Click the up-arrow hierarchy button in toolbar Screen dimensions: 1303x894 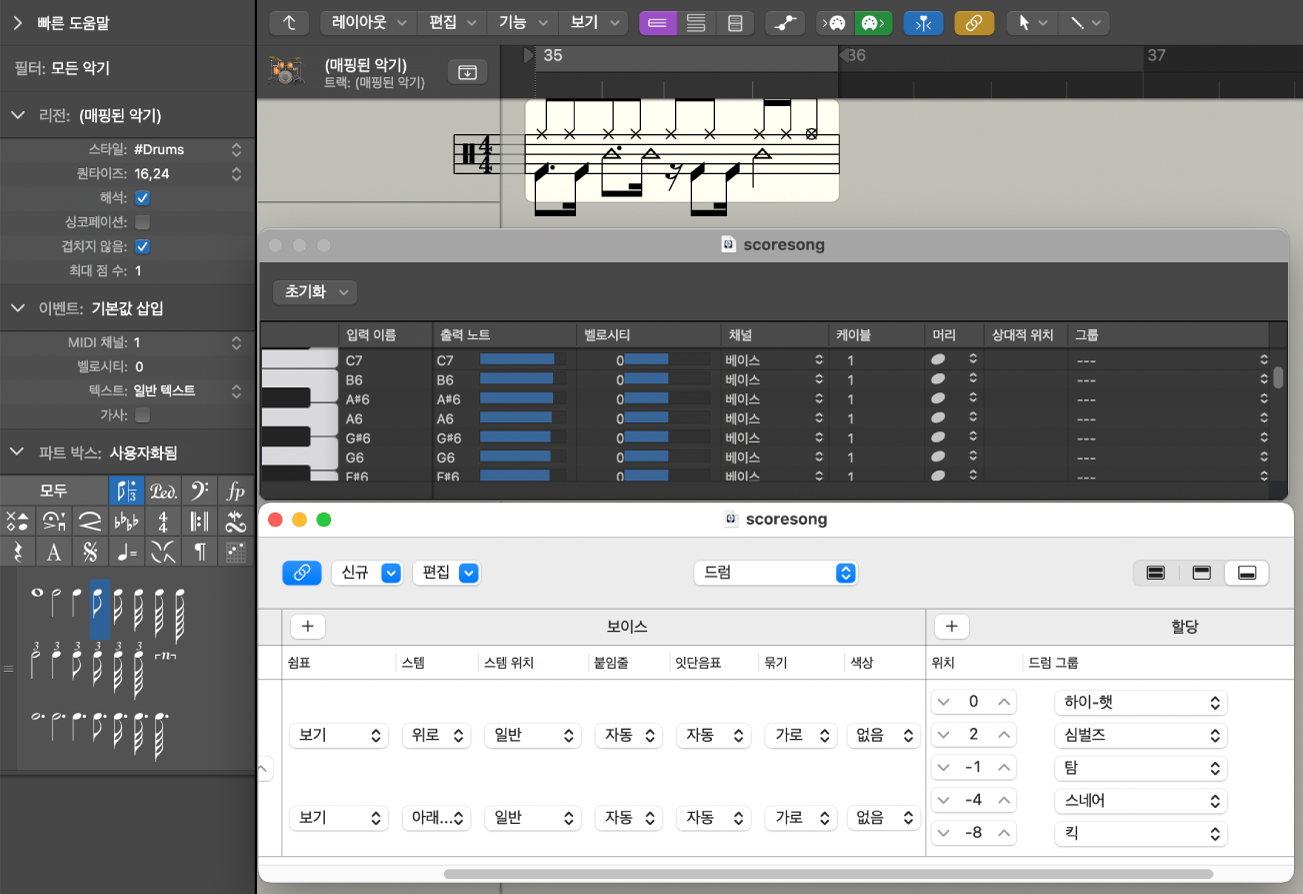[290, 22]
